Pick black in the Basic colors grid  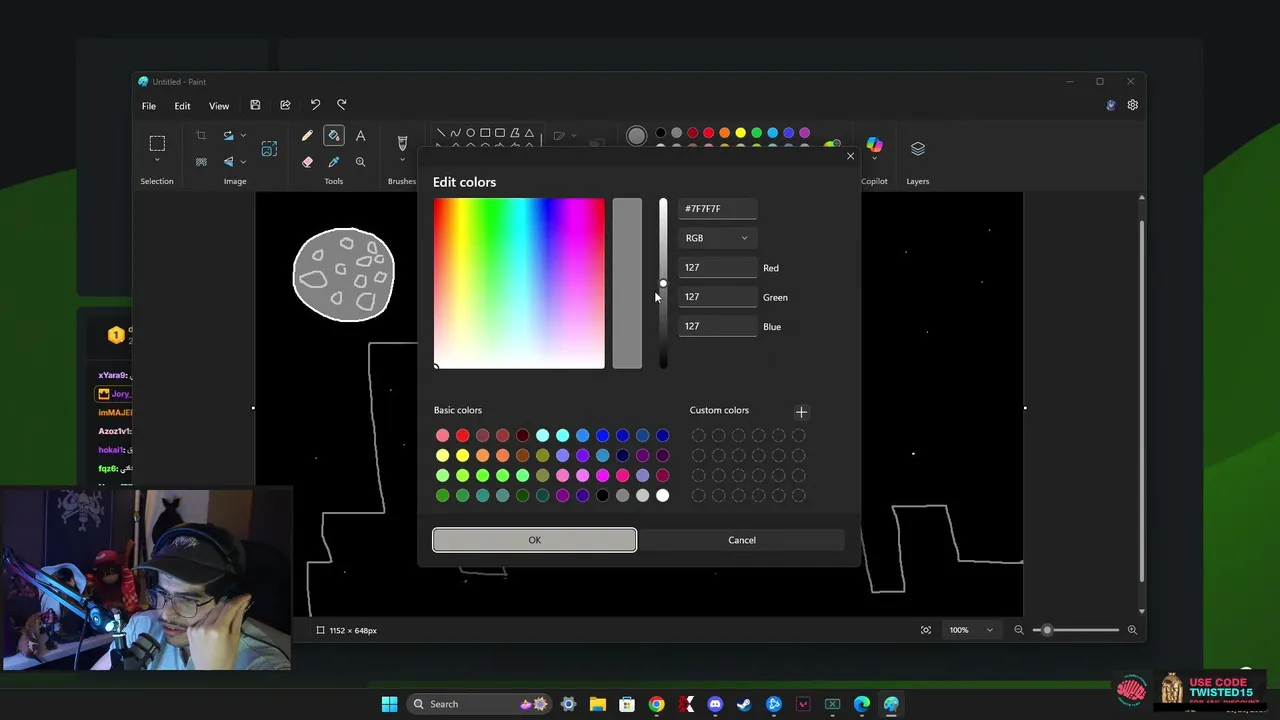(x=602, y=495)
